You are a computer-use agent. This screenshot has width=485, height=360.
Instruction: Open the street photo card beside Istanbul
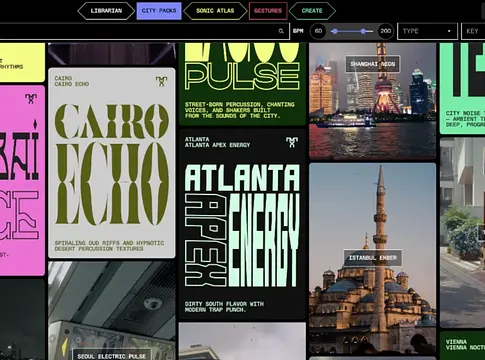click(x=462, y=233)
